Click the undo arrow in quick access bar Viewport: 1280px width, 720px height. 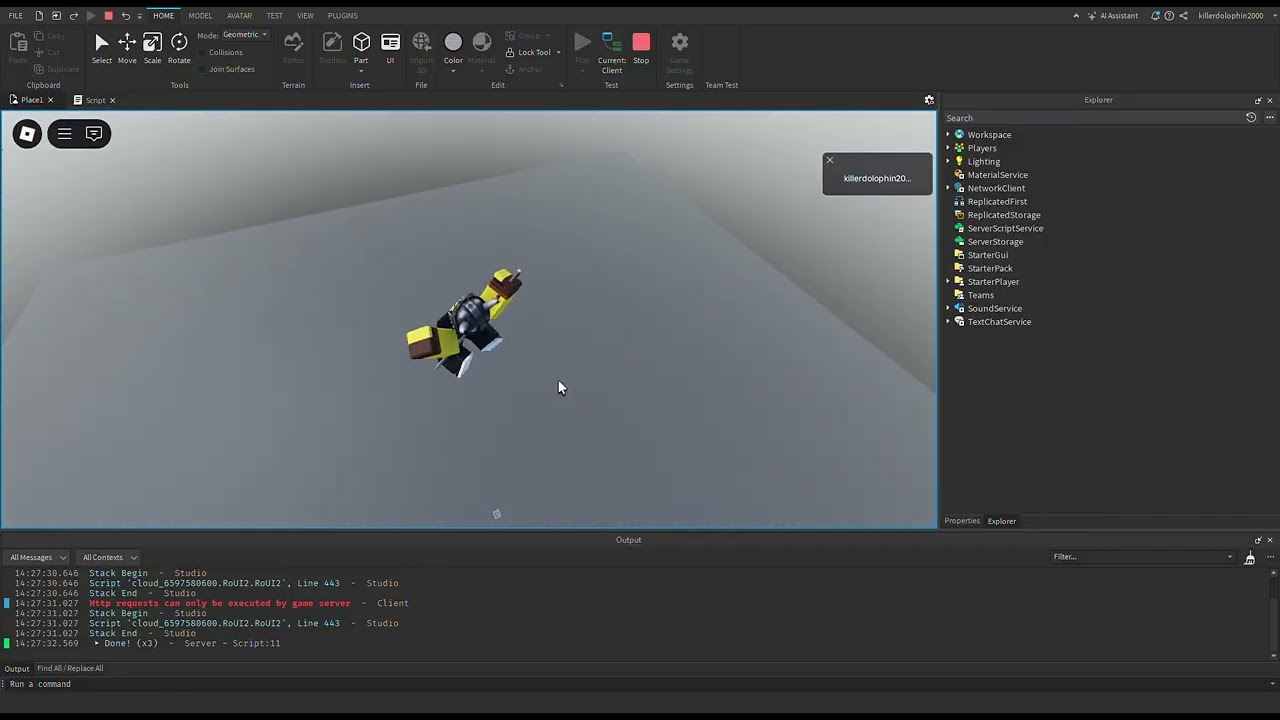(125, 16)
